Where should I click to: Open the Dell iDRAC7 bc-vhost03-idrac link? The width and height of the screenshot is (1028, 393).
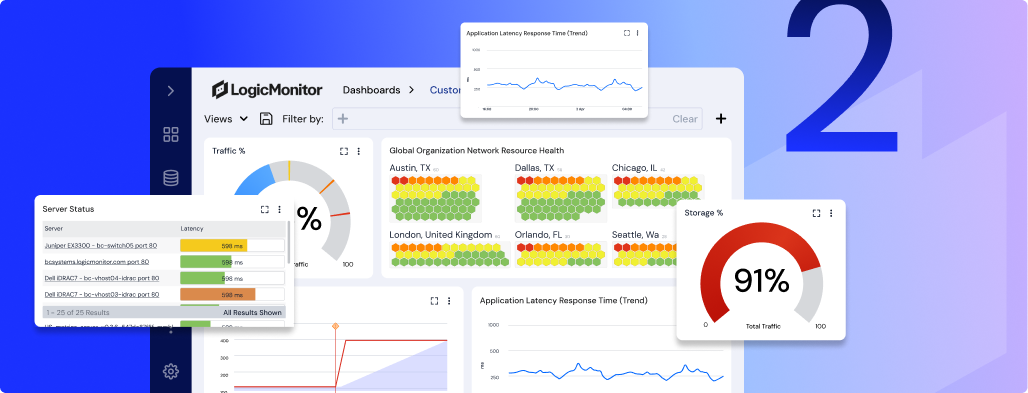click(102, 295)
